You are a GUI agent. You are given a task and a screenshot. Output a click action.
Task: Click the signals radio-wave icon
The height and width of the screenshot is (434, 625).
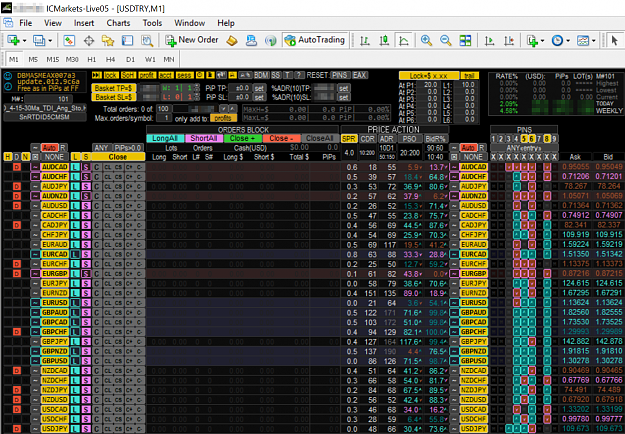click(271, 40)
